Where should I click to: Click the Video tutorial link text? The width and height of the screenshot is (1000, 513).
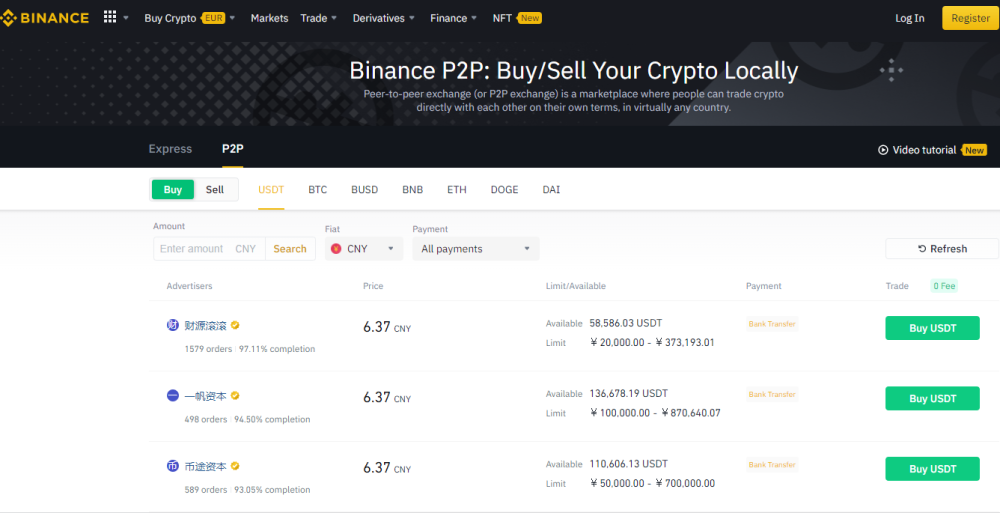coord(924,150)
